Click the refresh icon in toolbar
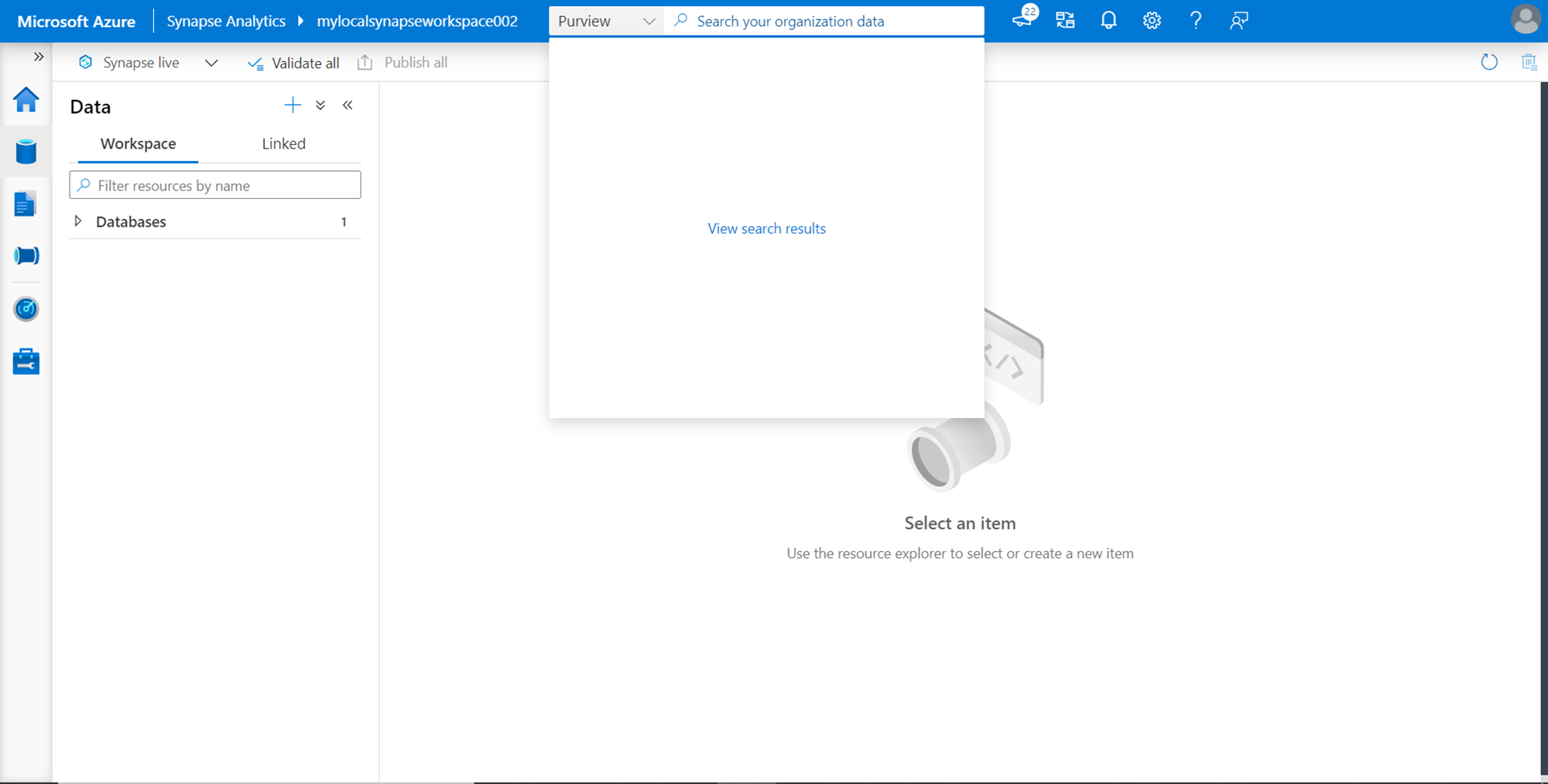Image resolution: width=1548 pixels, height=784 pixels. click(x=1489, y=62)
